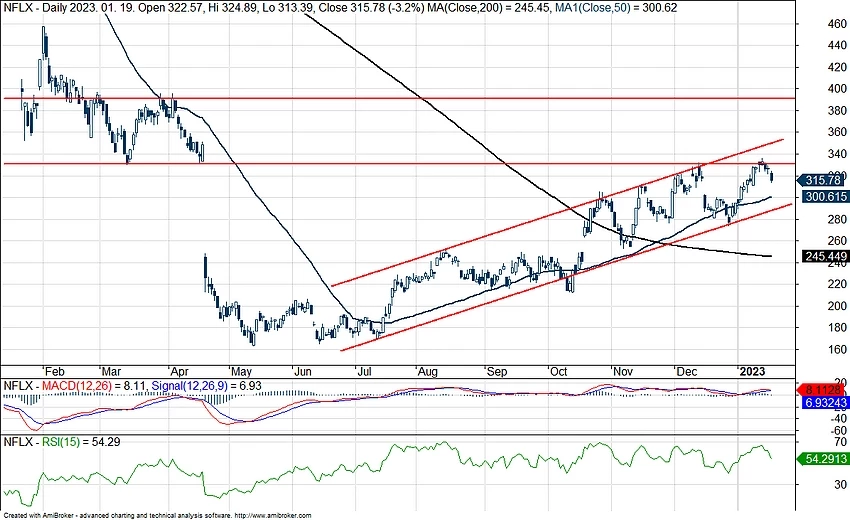Click the 160 price axis label
This screenshot has height=520, width=850.
coord(837,349)
